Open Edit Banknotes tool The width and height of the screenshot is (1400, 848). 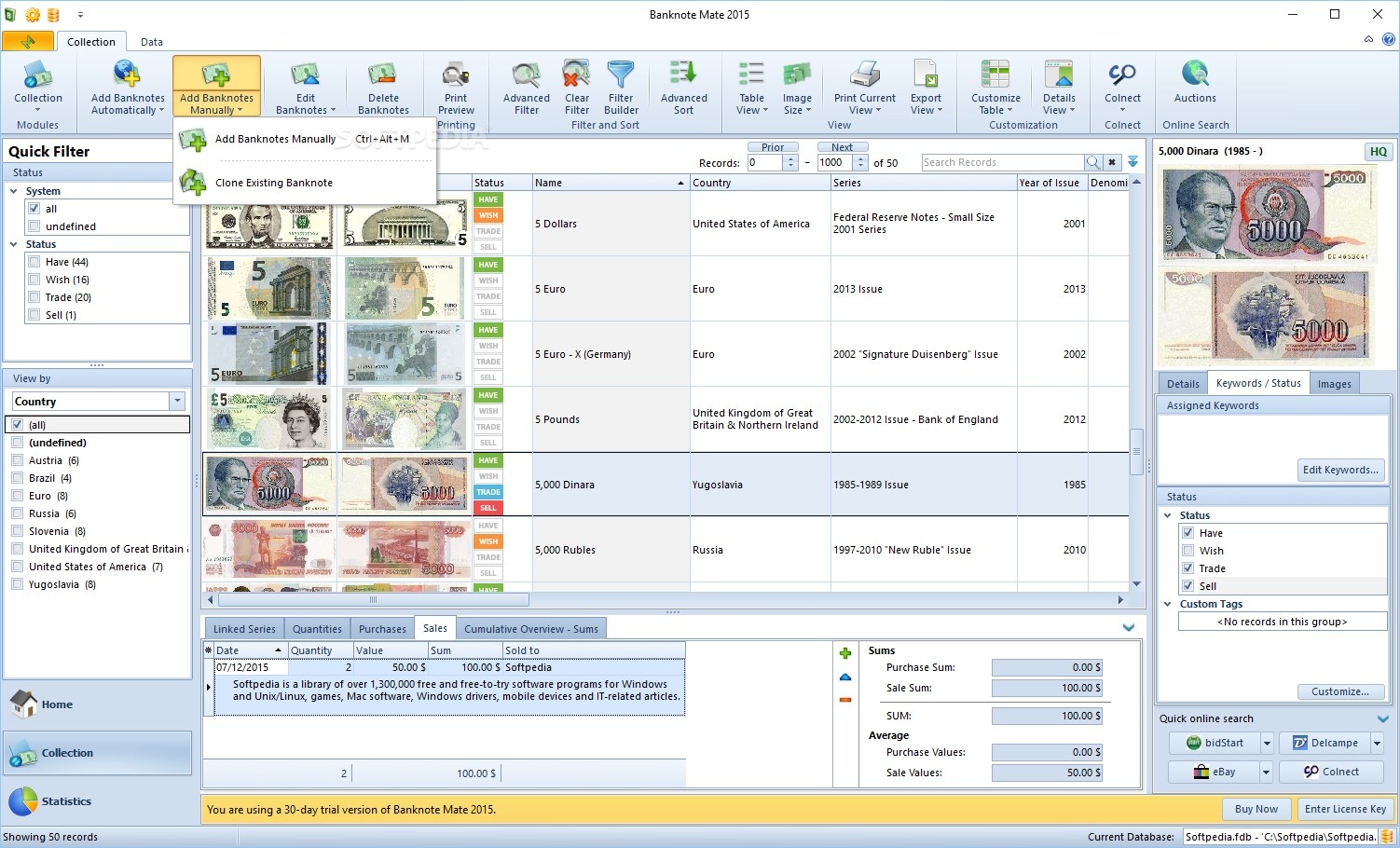306,87
